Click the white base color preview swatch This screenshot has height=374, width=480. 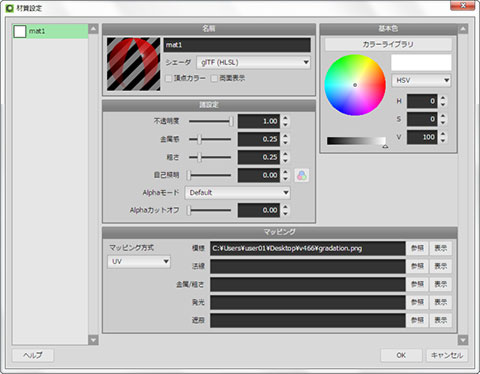(421, 63)
